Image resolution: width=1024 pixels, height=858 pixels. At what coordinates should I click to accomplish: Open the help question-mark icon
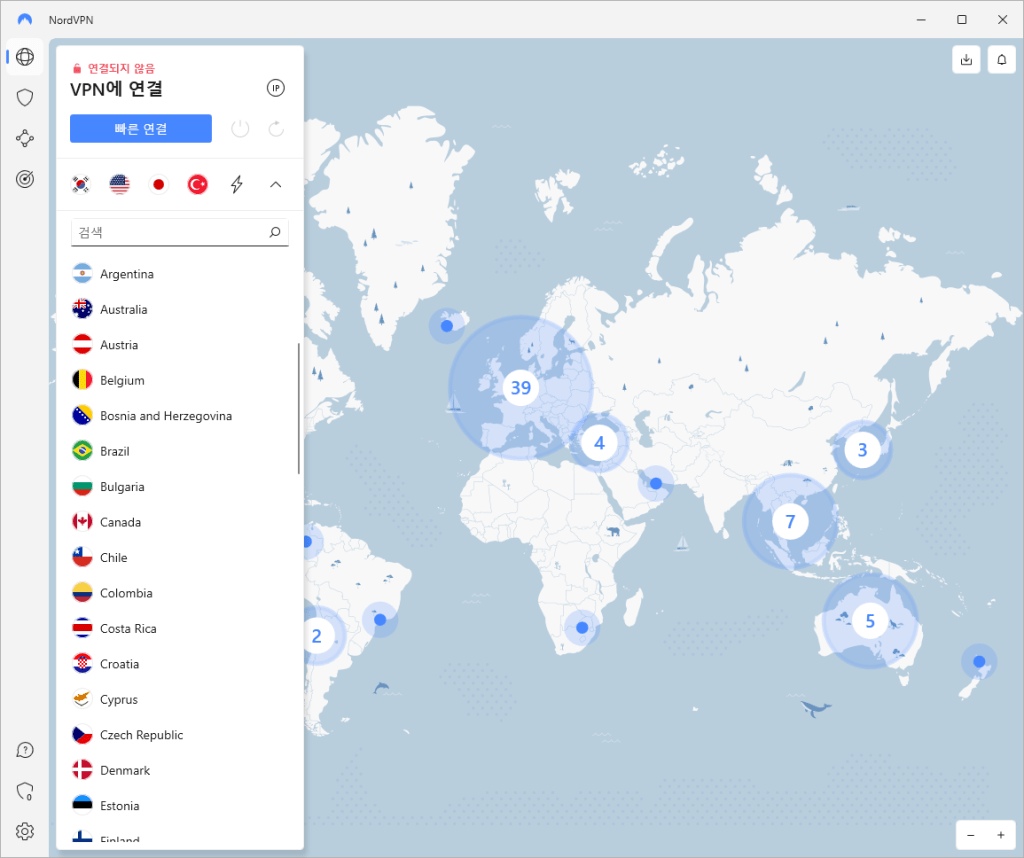[x=24, y=749]
